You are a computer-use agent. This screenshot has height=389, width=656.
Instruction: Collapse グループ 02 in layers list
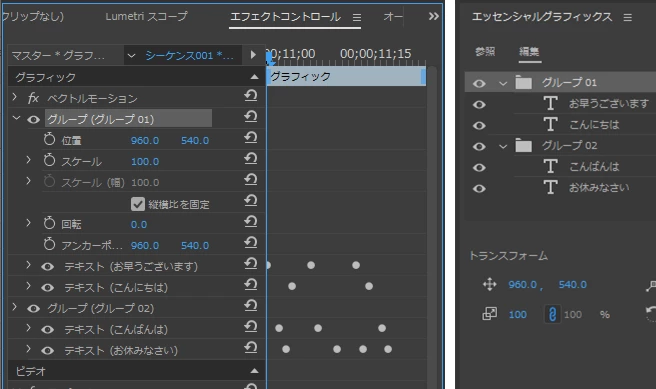[503, 146]
